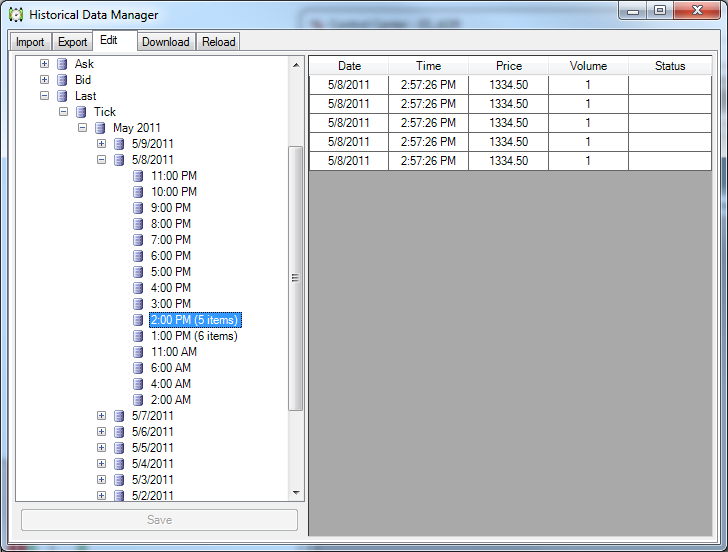This screenshot has height=552, width=728.
Task: Click the Historical Data Manager title bar icon
Action: pyautogui.click(x=16, y=15)
